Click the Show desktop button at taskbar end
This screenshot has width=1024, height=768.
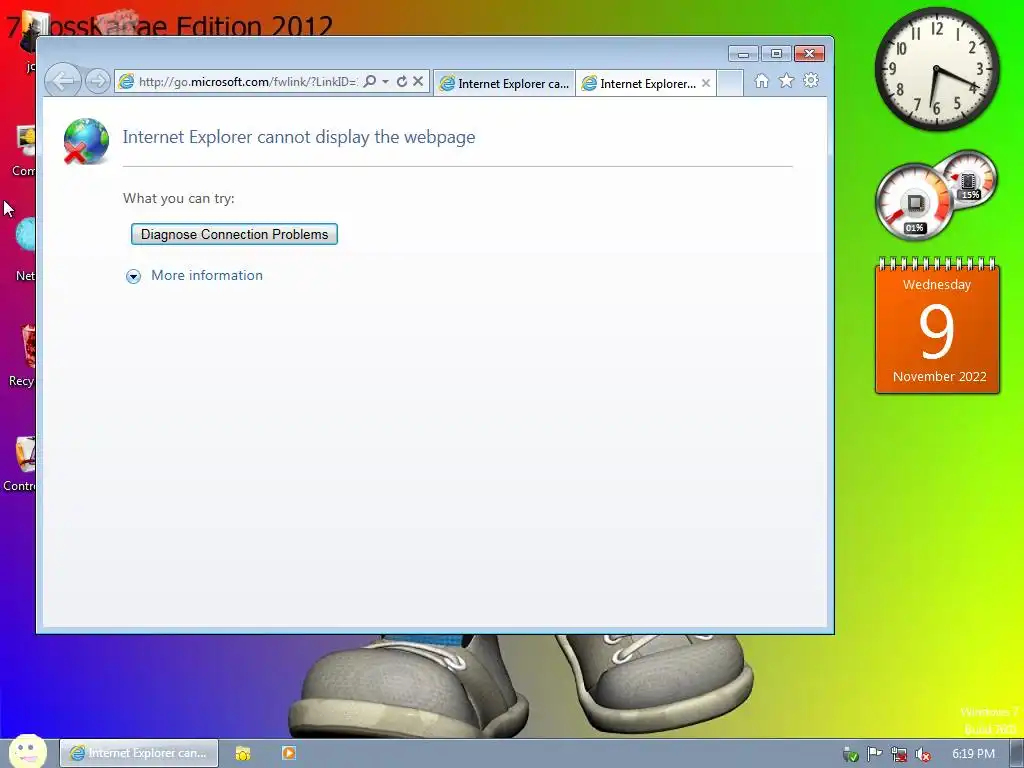click(x=1017, y=754)
